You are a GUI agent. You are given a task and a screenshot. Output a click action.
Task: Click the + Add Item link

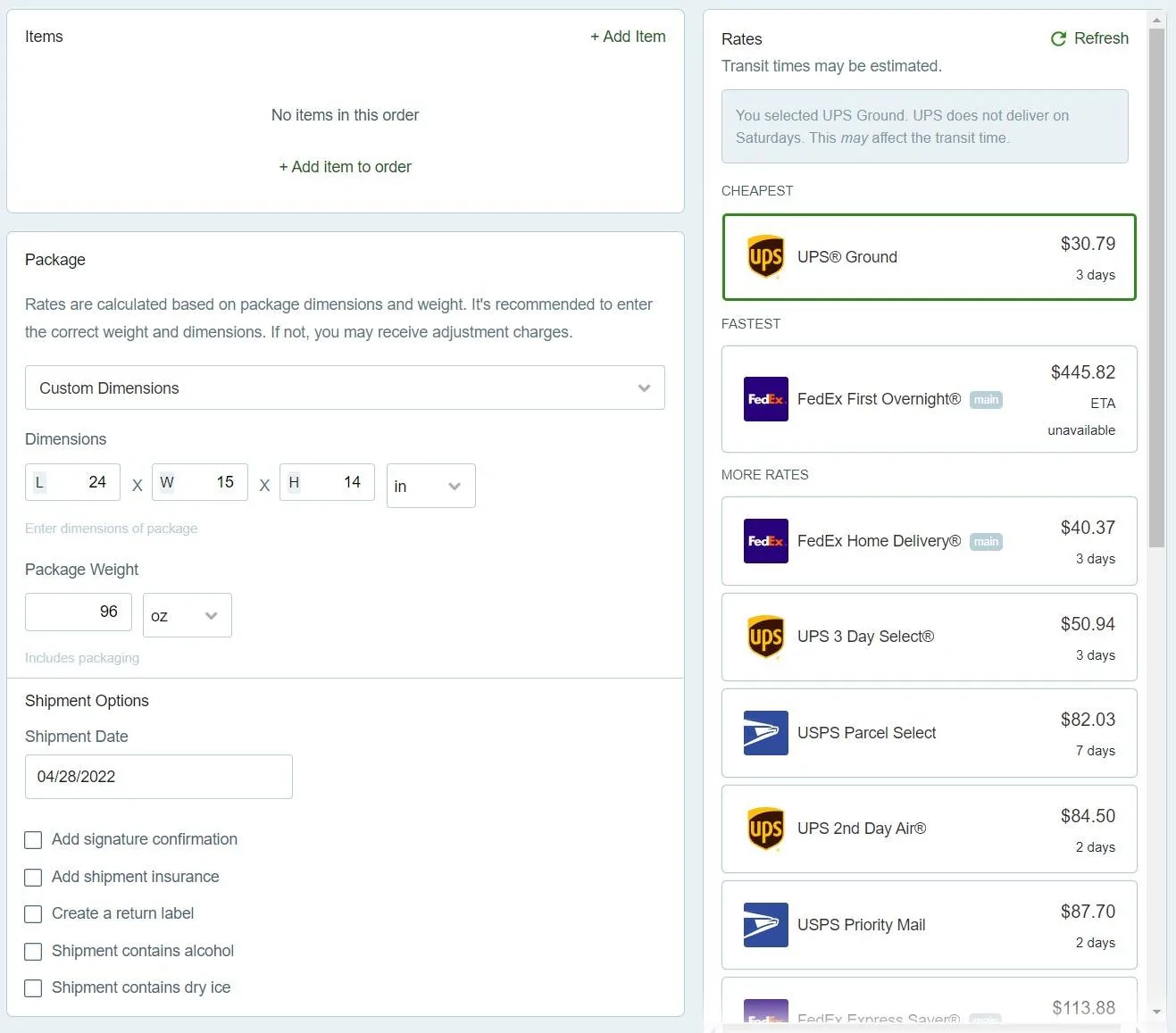628,37
